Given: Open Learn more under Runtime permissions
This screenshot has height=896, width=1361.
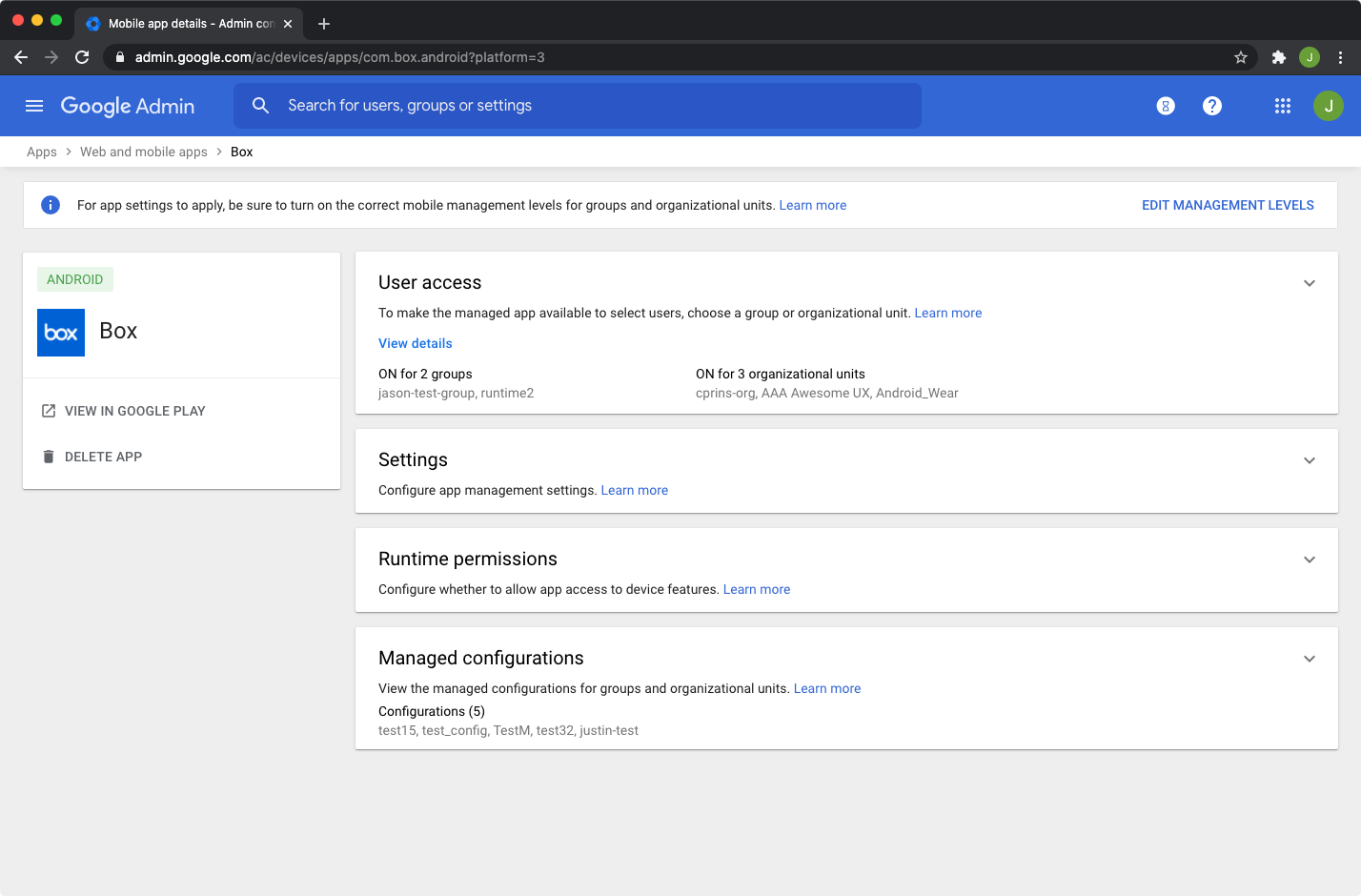Looking at the screenshot, I should coord(757,589).
